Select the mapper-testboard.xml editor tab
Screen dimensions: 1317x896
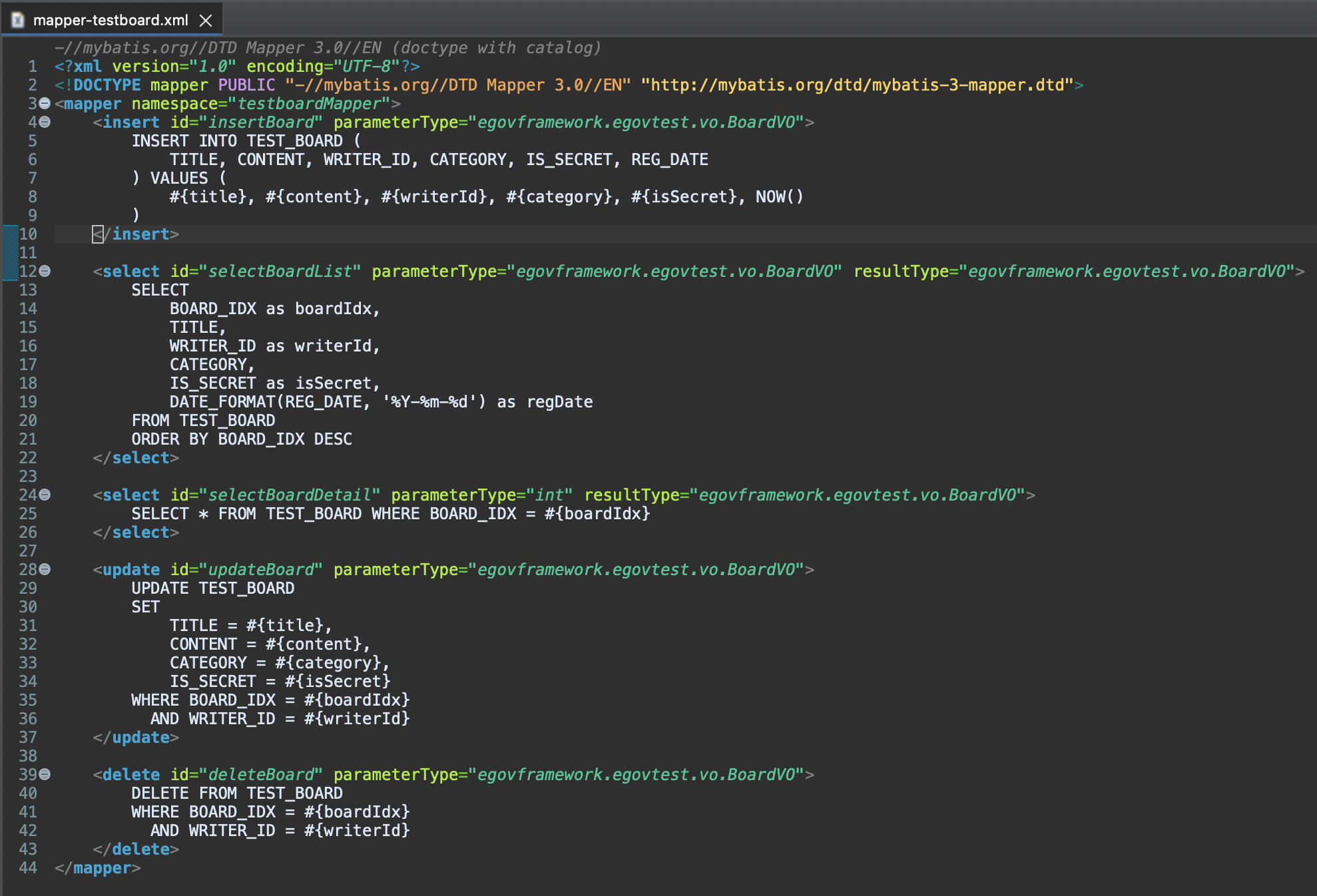click(x=110, y=21)
